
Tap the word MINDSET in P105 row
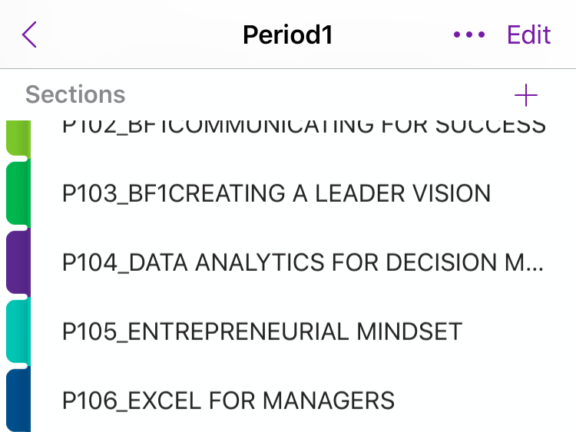pyautogui.click(x=409, y=331)
